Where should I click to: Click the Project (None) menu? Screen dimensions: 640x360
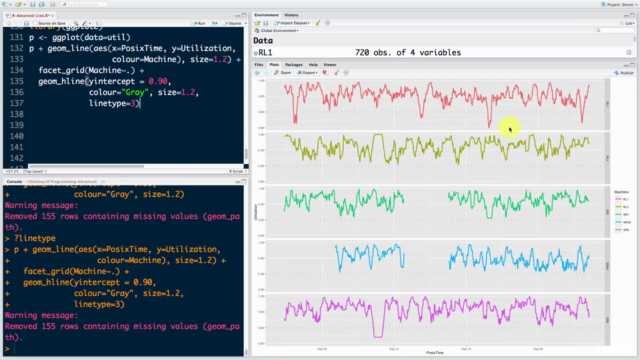point(619,4)
